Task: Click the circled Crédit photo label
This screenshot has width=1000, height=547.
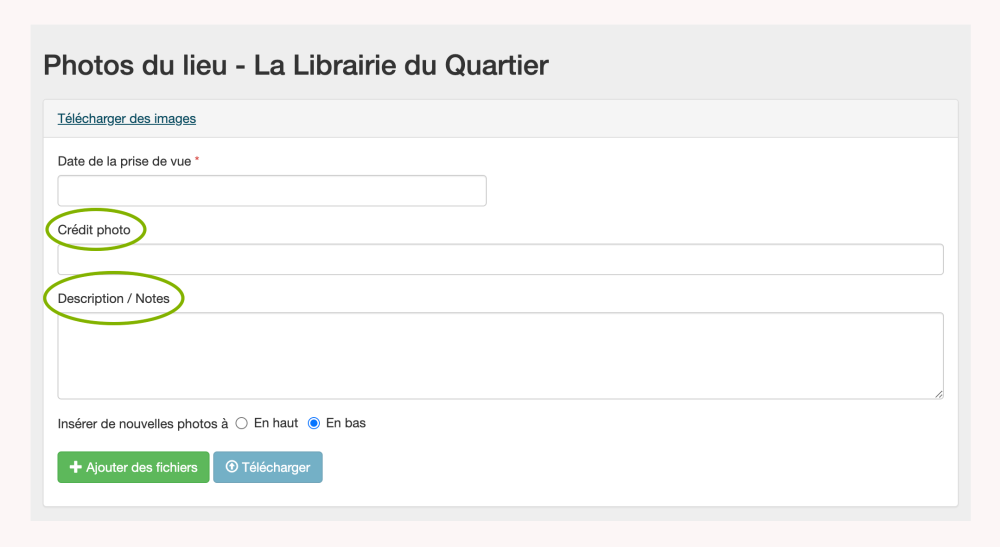Action: point(94,230)
